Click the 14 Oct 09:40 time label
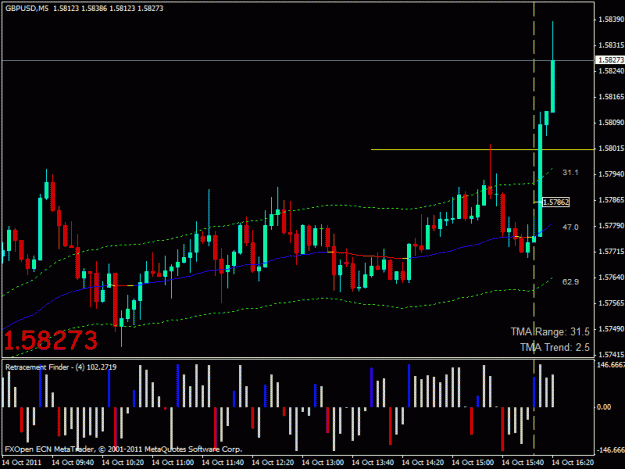 point(73,463)
